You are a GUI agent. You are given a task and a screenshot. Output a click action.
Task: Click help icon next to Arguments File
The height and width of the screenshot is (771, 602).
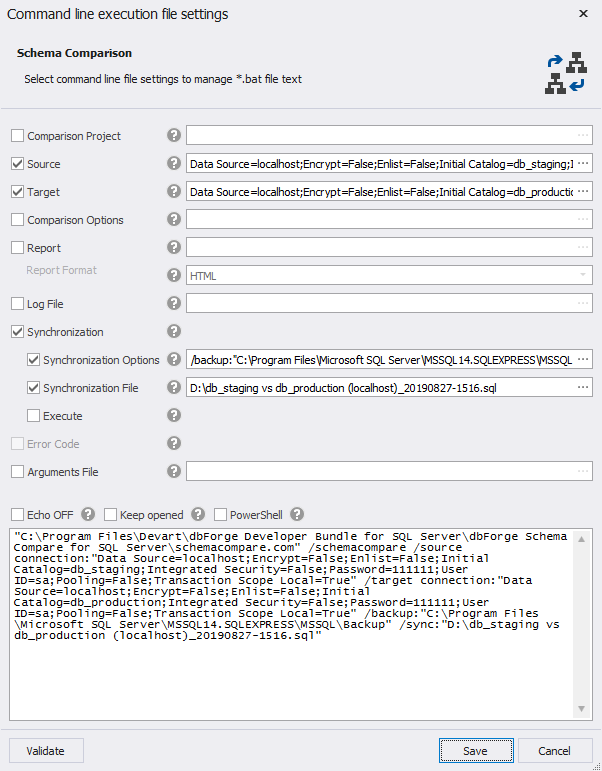174,472
